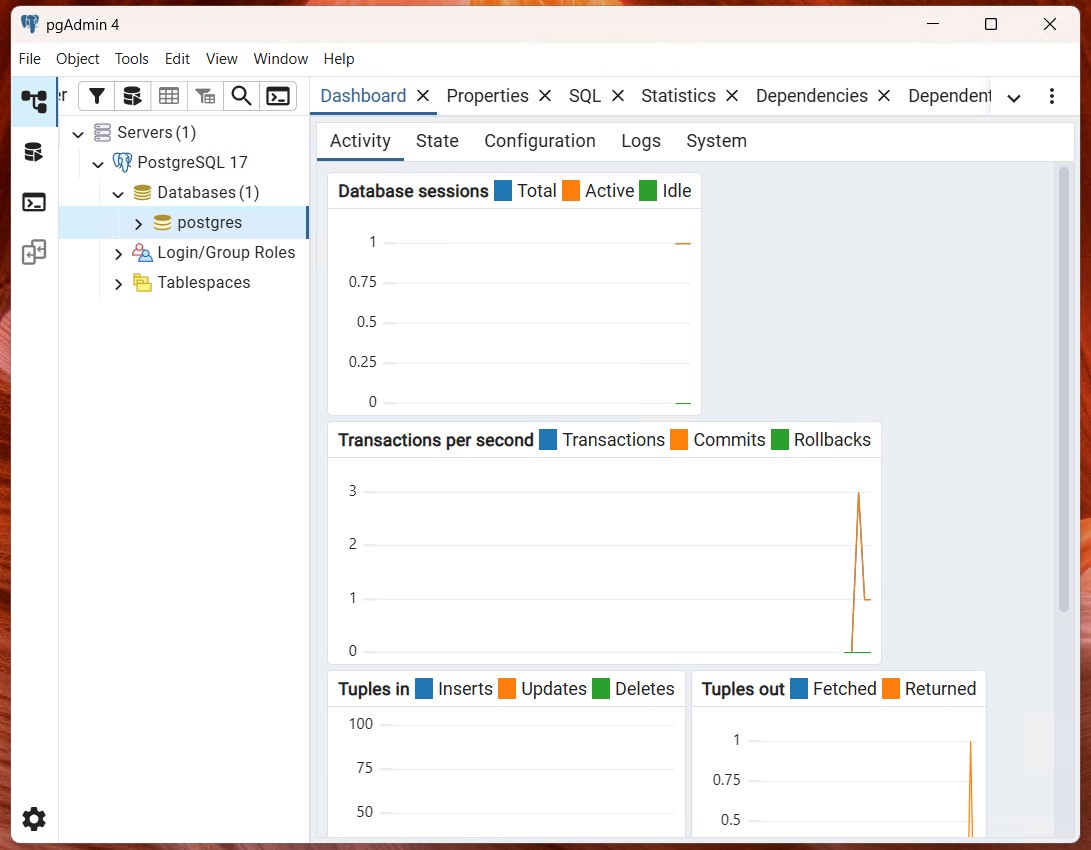The width and height of the screenshot is (1091, 850).
Task: Open the View menu
Action: click(x=221, y=59)
